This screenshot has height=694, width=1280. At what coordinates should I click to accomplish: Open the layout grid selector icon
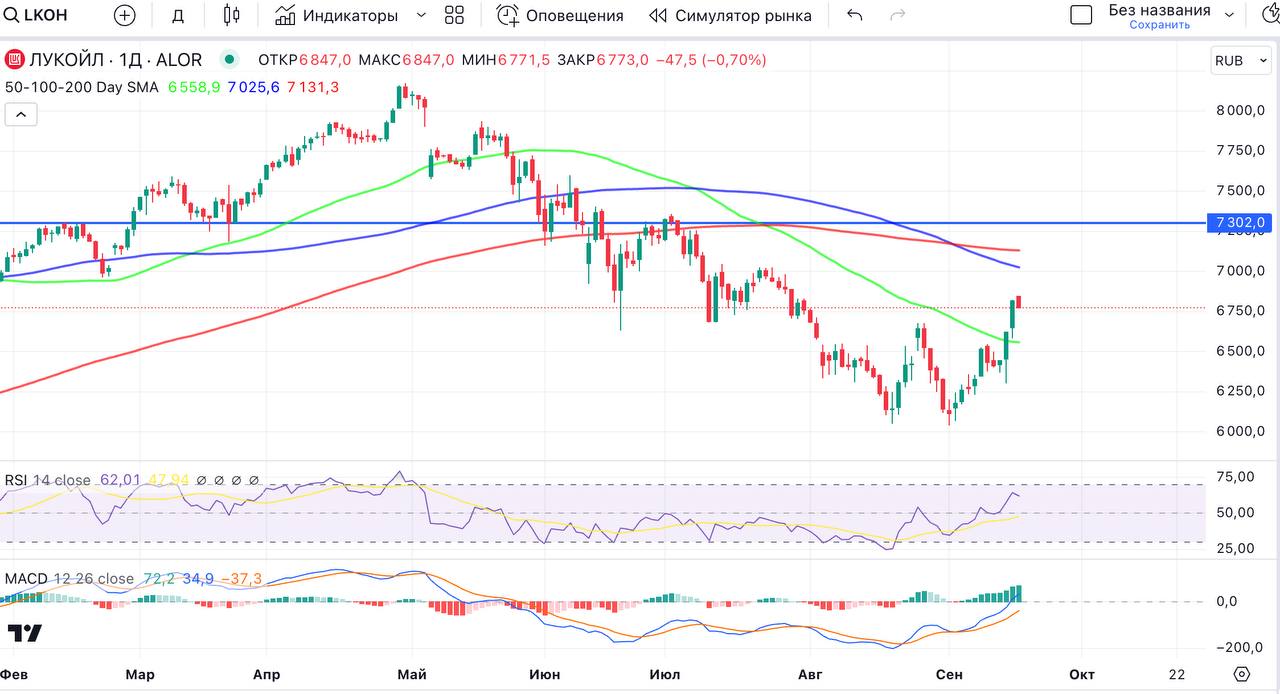(x=455, y=15)
